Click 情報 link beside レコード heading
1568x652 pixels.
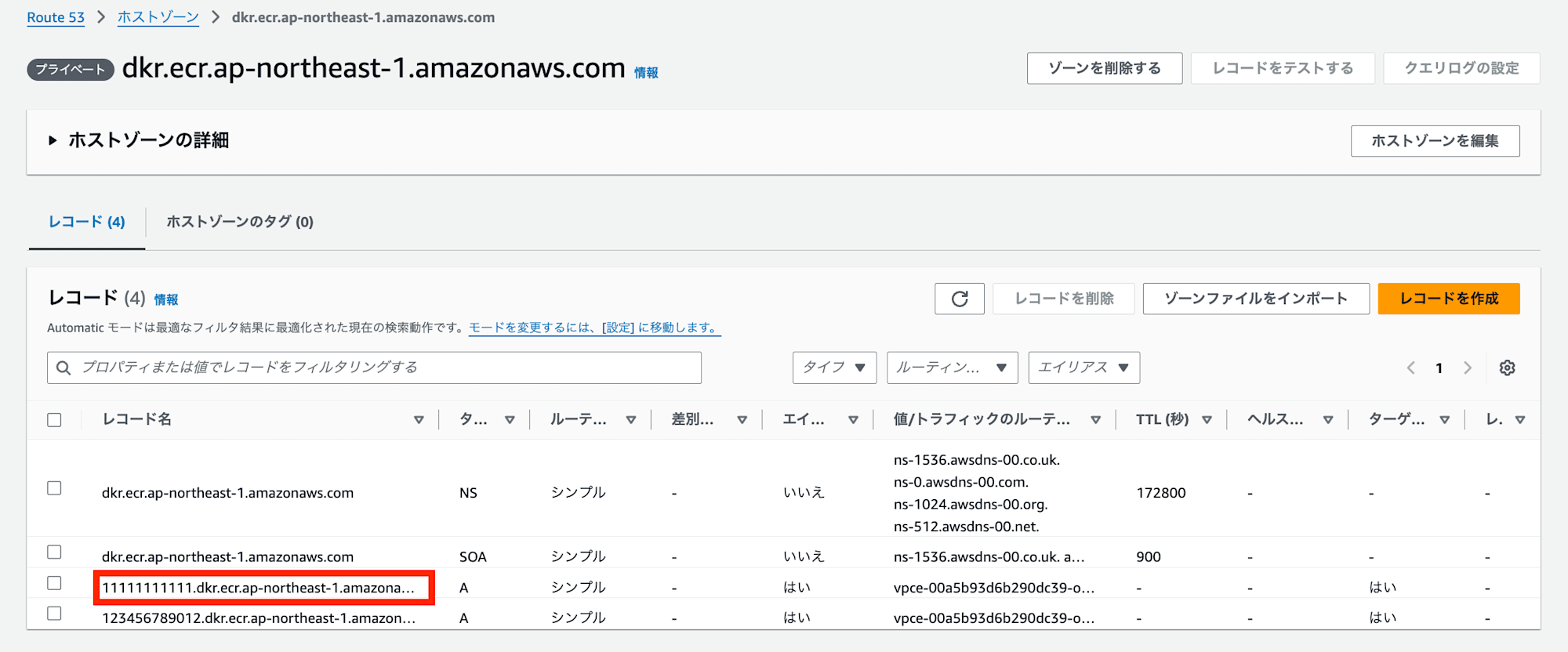click(x=165, y=299)
